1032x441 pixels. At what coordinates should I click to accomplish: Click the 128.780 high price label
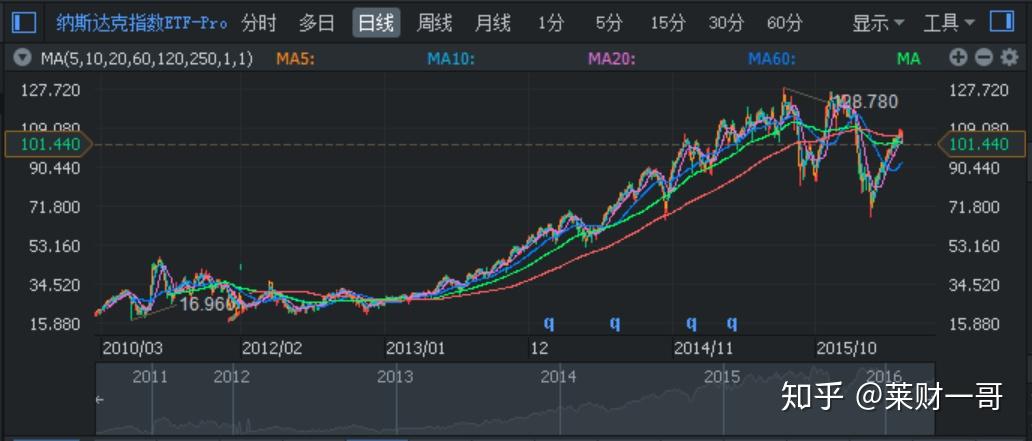pos(864,102)
